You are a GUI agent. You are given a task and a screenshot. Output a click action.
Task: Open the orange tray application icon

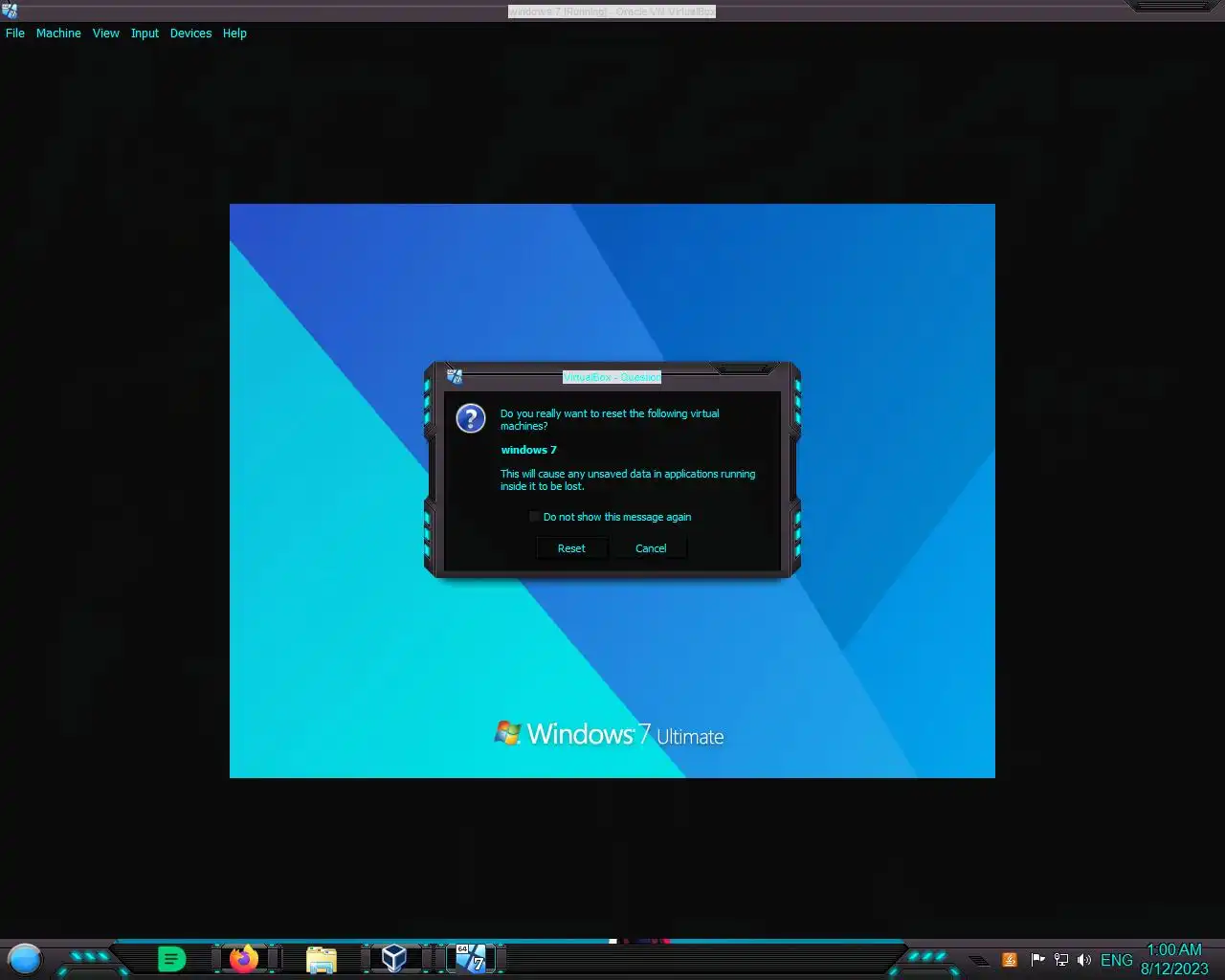click(1010, 960)
